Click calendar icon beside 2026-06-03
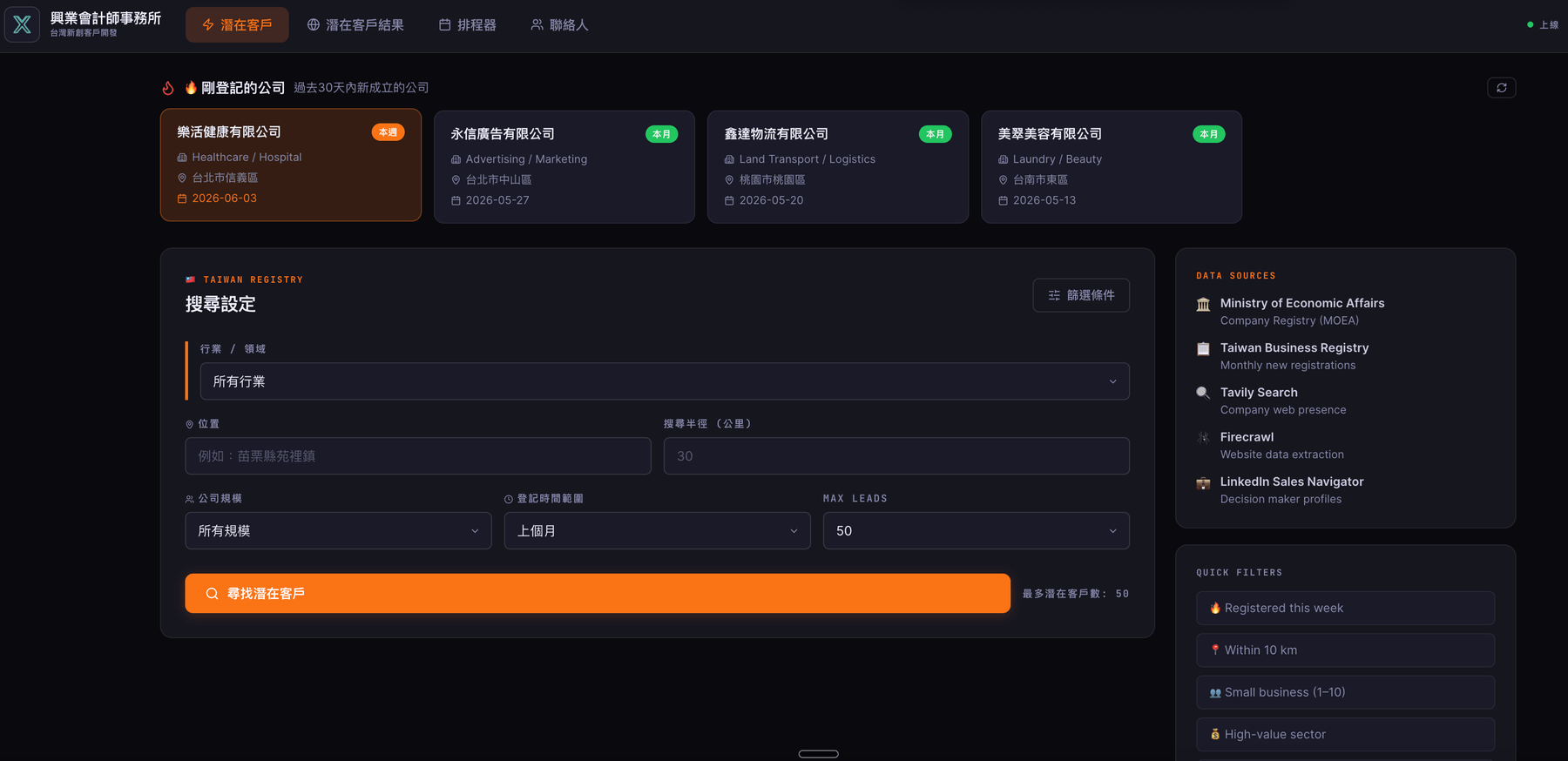This screenshot has height=761, width=1568. (x=182, y=199)
